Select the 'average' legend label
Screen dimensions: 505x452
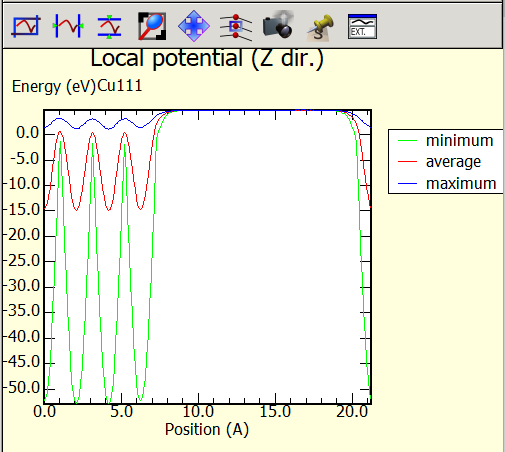(453, 162)
